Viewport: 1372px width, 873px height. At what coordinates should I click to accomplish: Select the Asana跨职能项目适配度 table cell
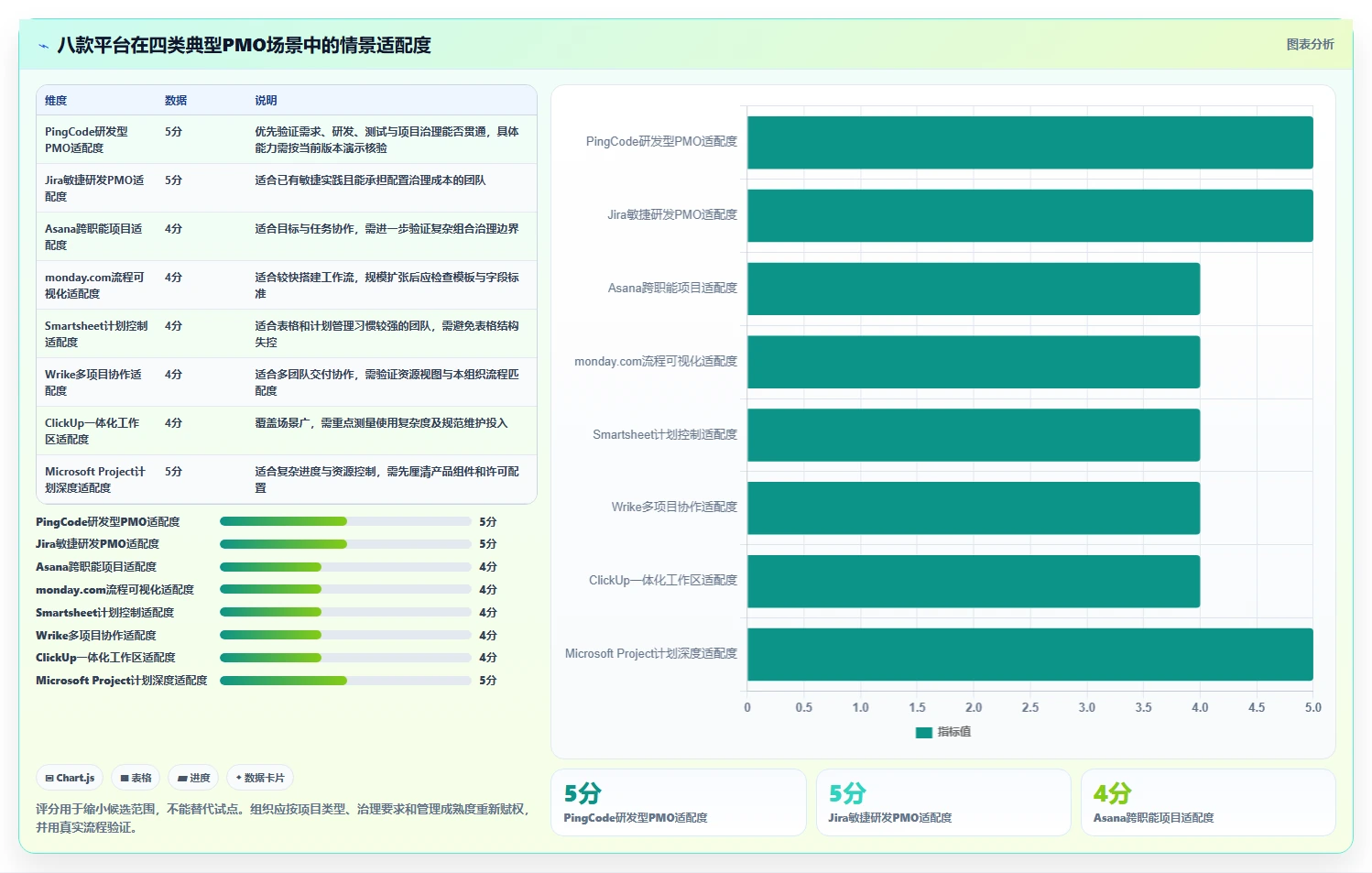[96, 236]
